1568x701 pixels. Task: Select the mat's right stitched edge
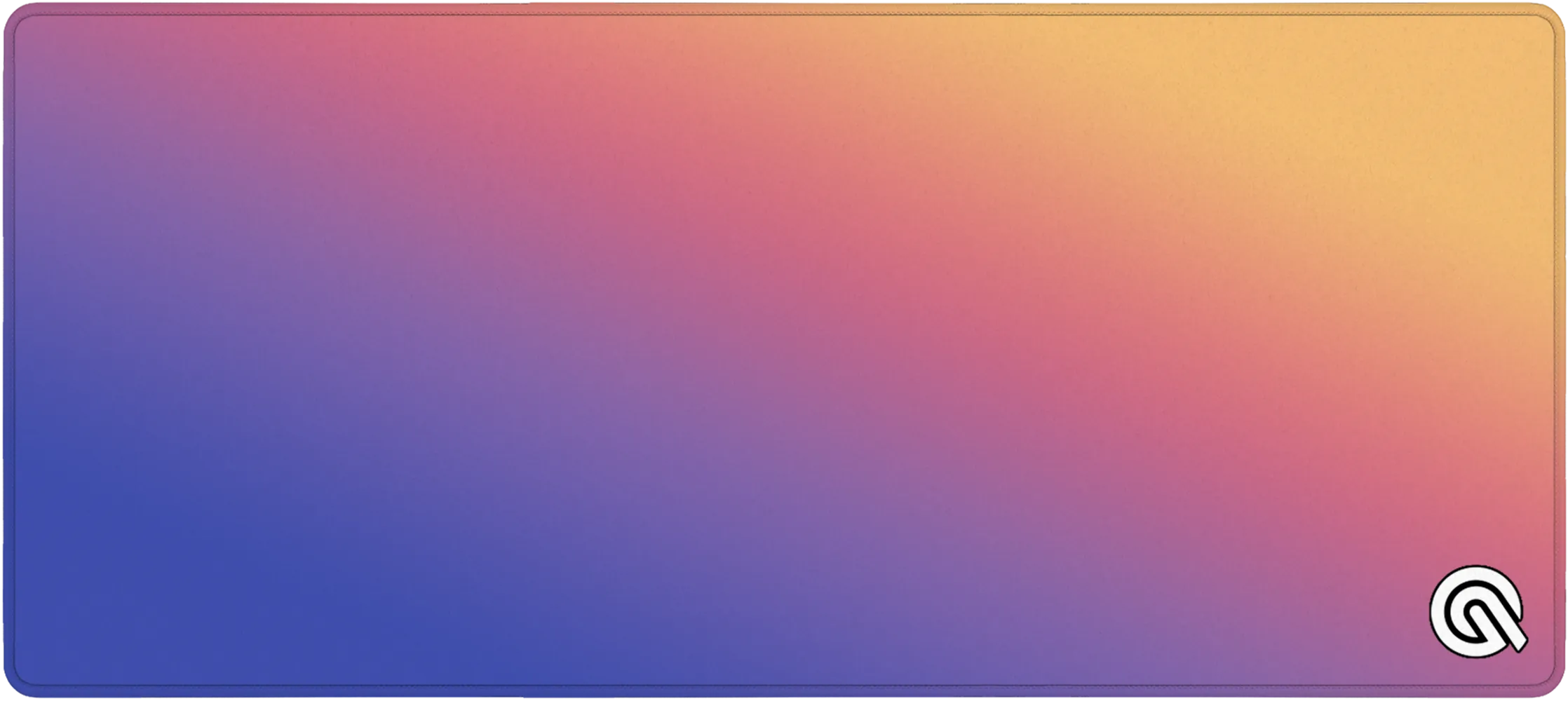point(1555,350)
